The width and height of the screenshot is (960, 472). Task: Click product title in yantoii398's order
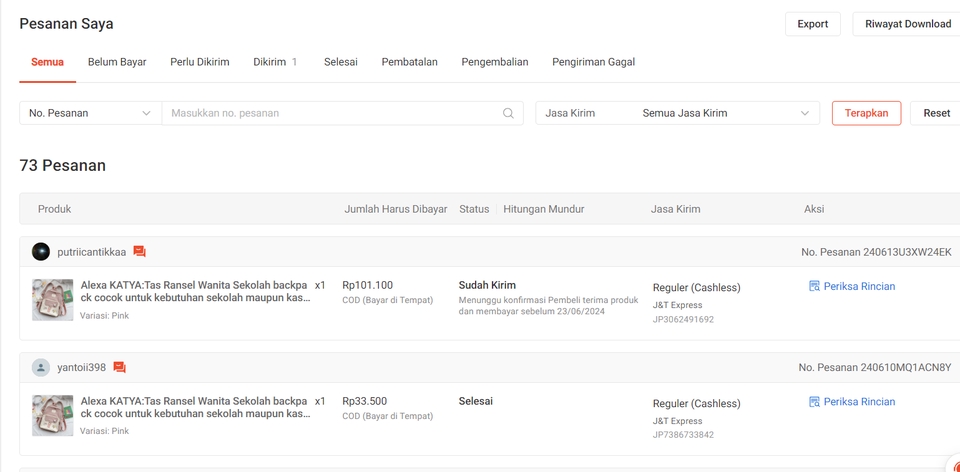(195, 408)
